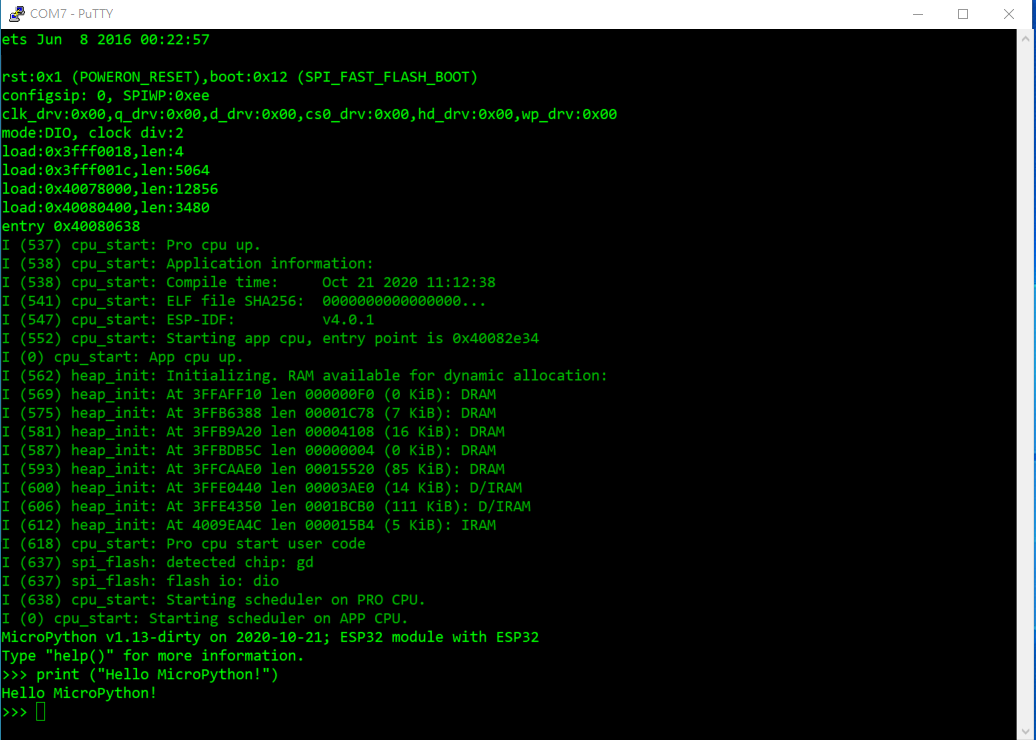Image resolution: width=1036 pixels, height=740 pixels.
Task: Click the 'clk_drv:0x00,q_drv:0x00' line
Action: click(309, 114)
